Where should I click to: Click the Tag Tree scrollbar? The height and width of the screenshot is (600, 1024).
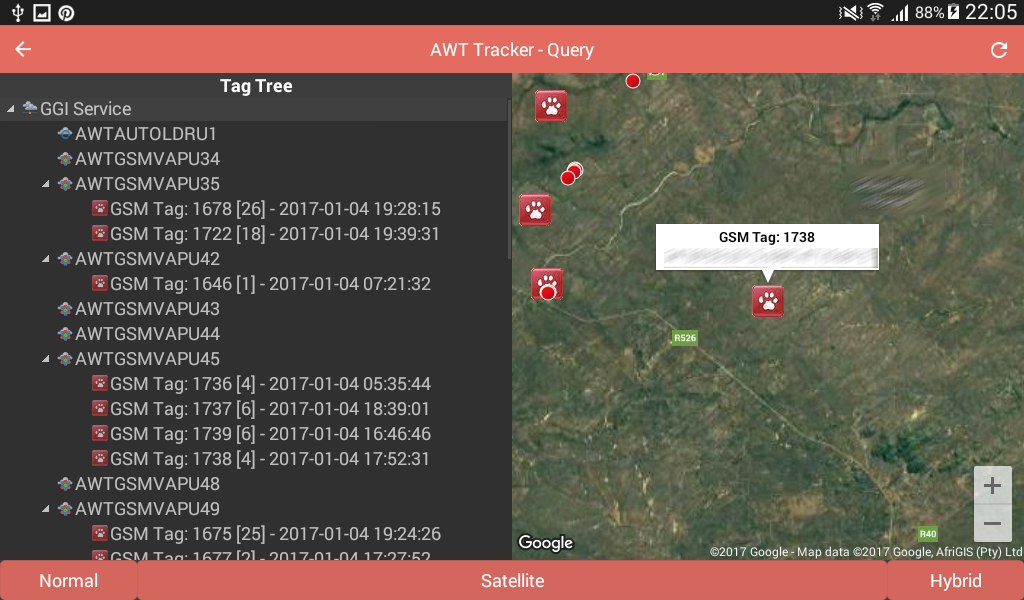[x=509, y=179]
